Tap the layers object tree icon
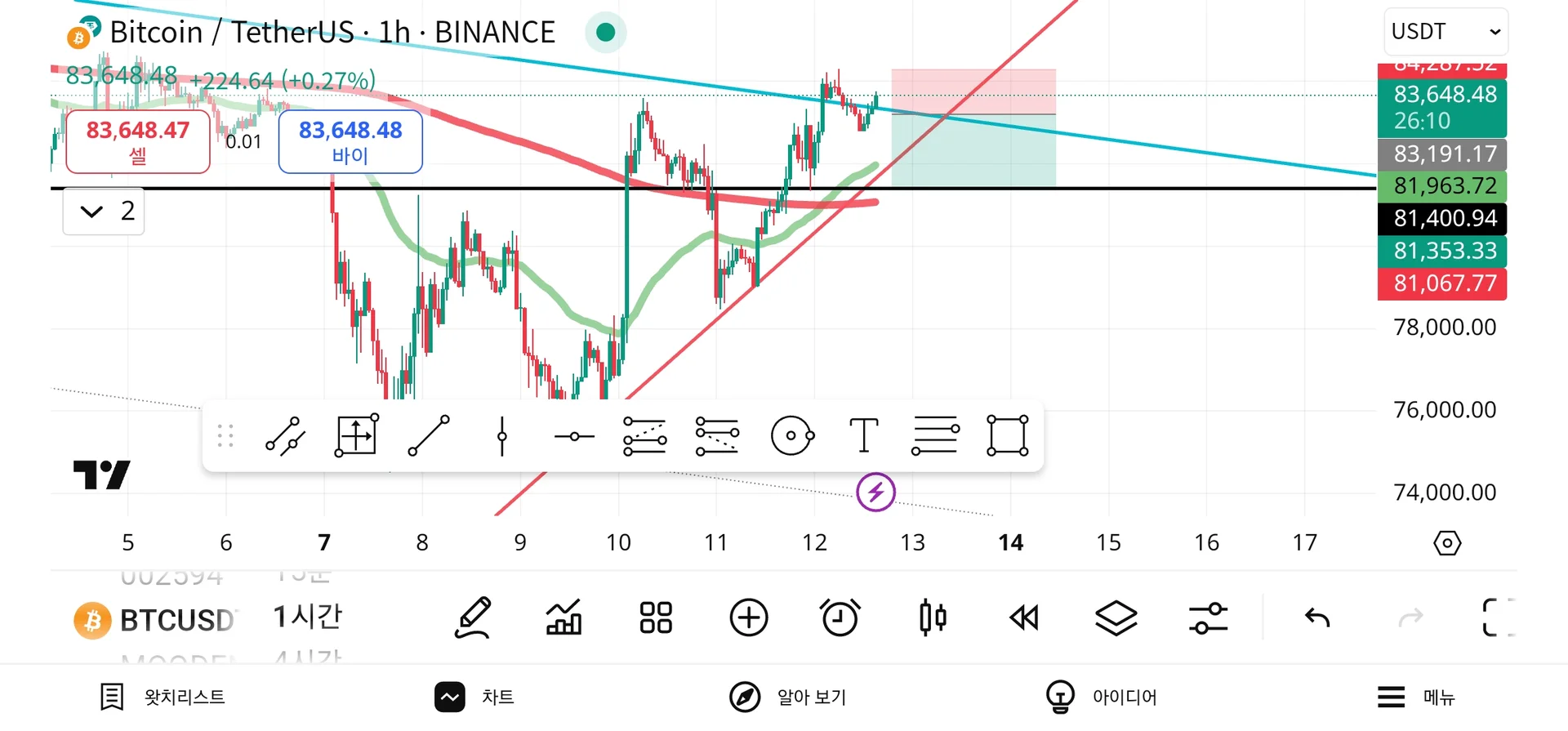 pos(1116,617)
